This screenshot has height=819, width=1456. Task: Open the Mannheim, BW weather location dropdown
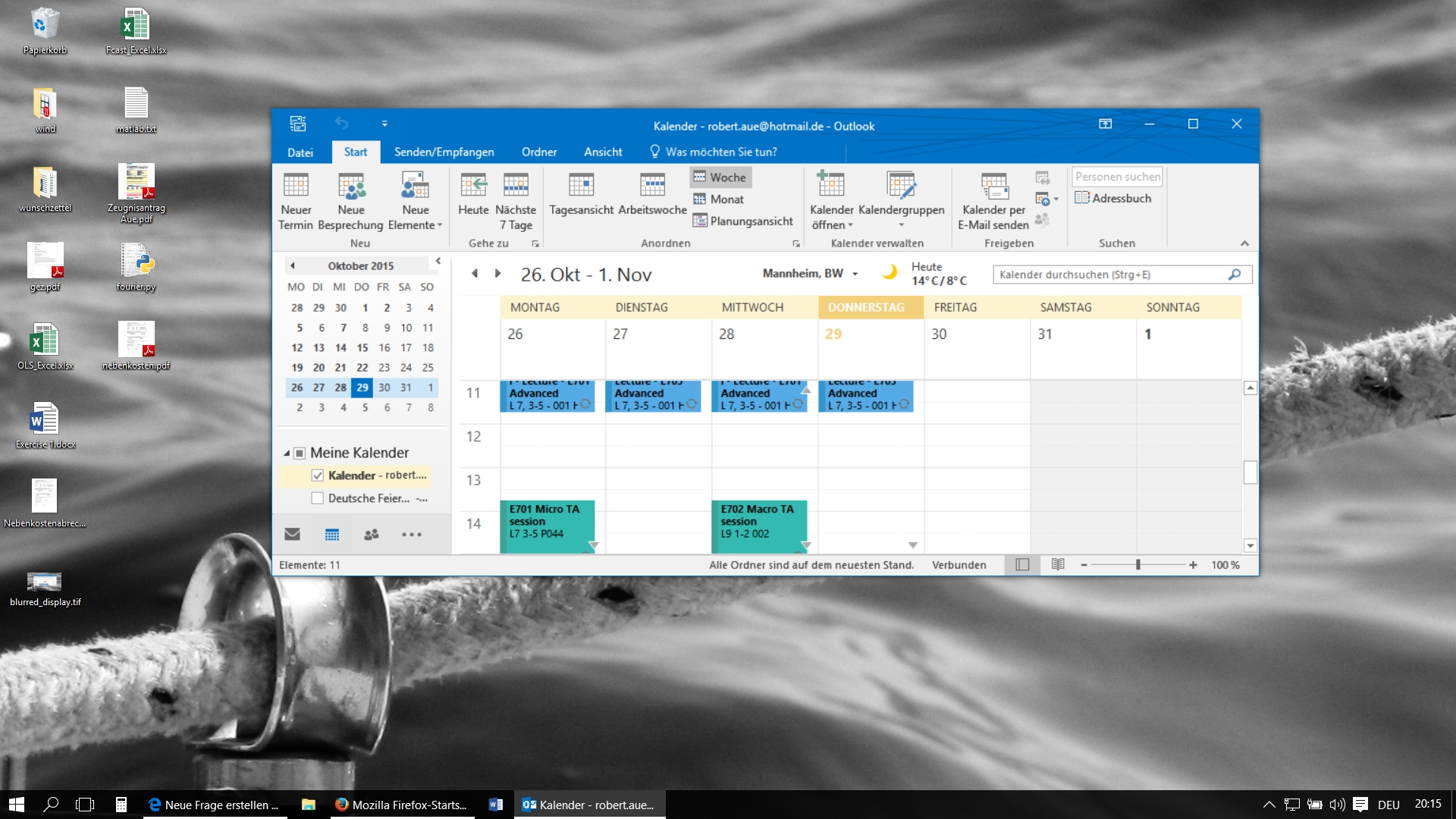[855, 274]
